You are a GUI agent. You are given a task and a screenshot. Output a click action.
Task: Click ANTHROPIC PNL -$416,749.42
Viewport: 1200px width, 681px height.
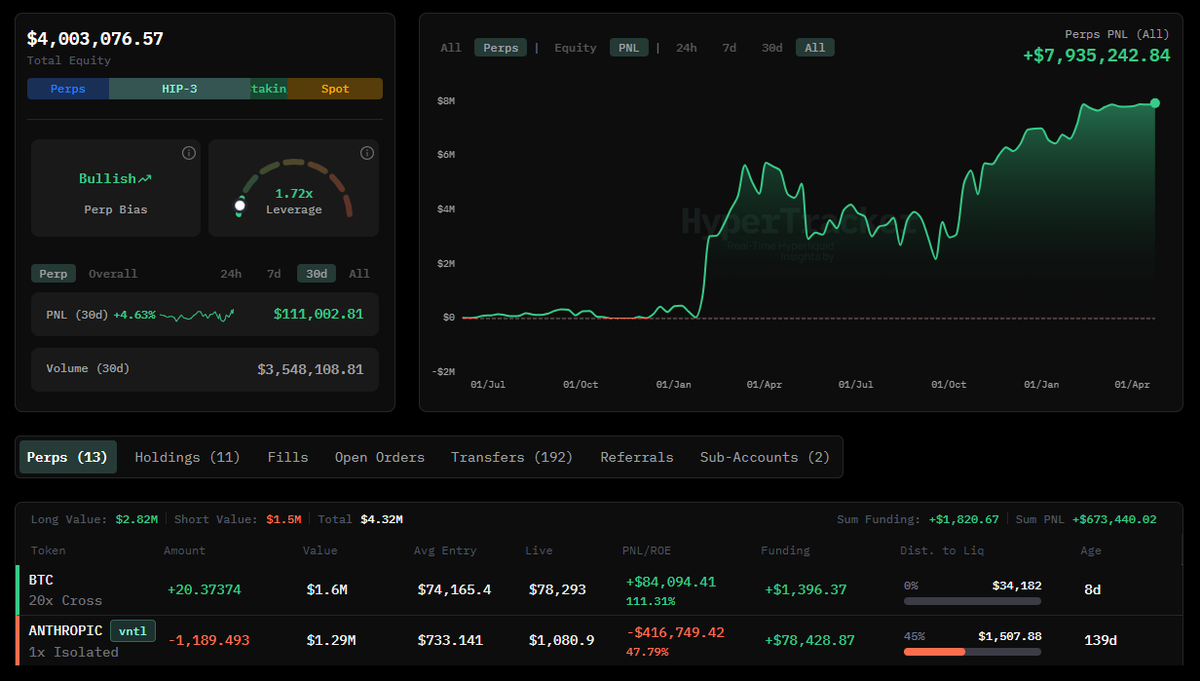[x=674, y=633]
